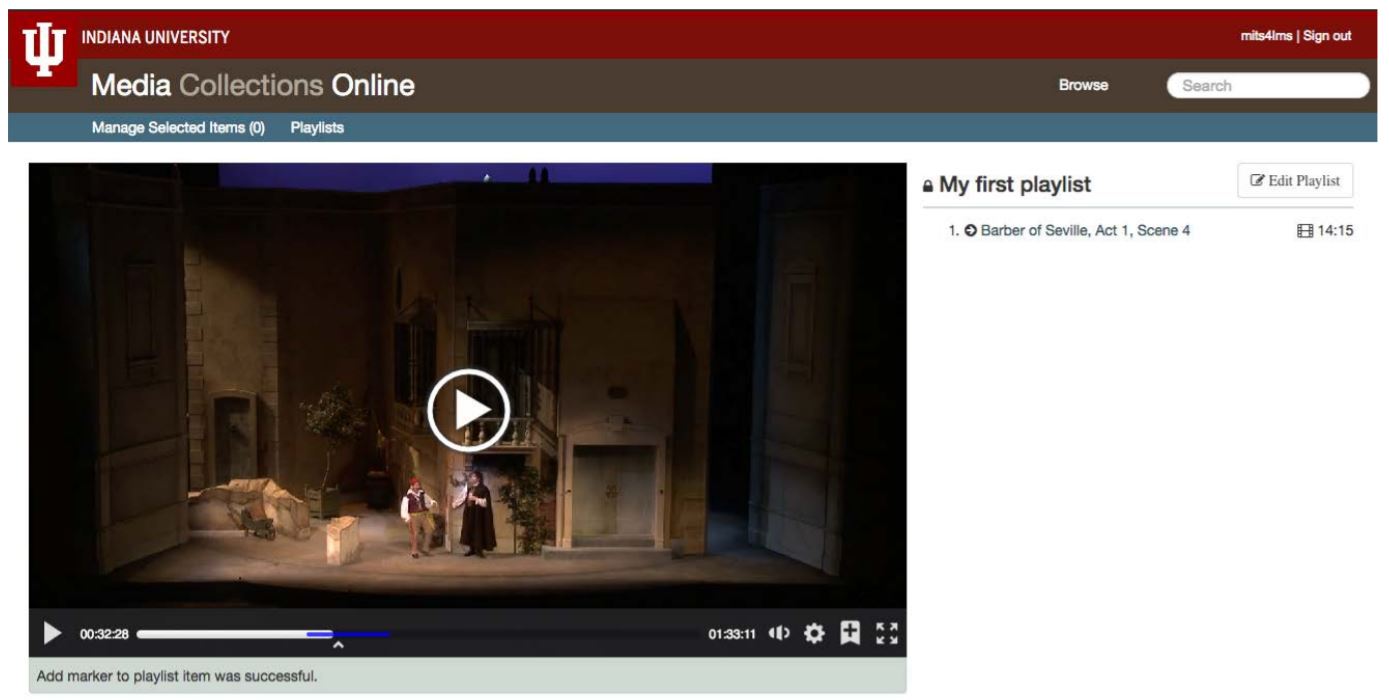Viewport: 1389px width, 700px height.
Task: Open Barber of Seville, Act 1, Scene 4
Action: (x=1085, y=231)
